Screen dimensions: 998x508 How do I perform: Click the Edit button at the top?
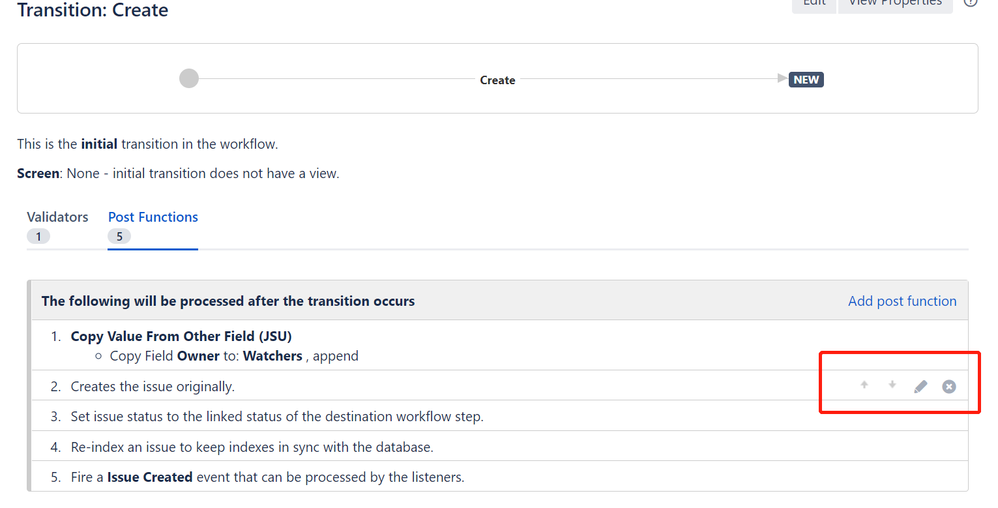pos(814,3)
